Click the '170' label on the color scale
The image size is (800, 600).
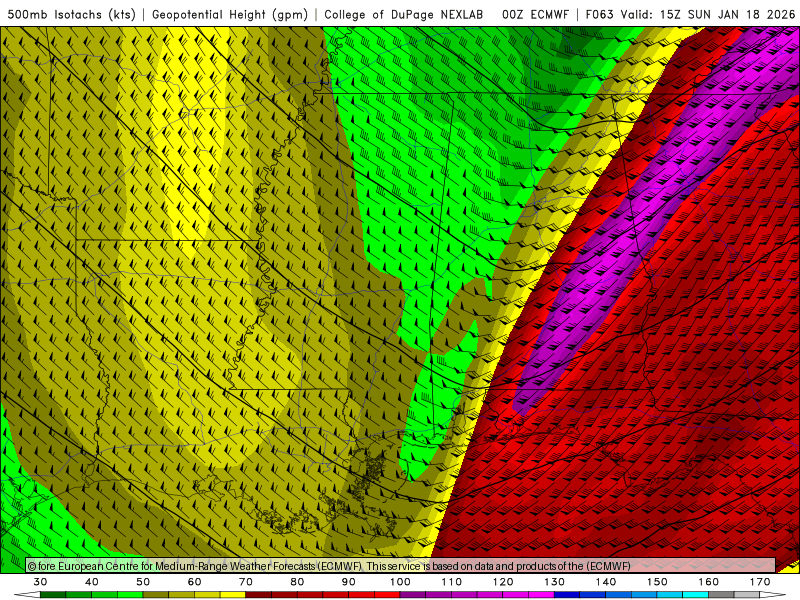pyautogui.click(x=760, y=582)
